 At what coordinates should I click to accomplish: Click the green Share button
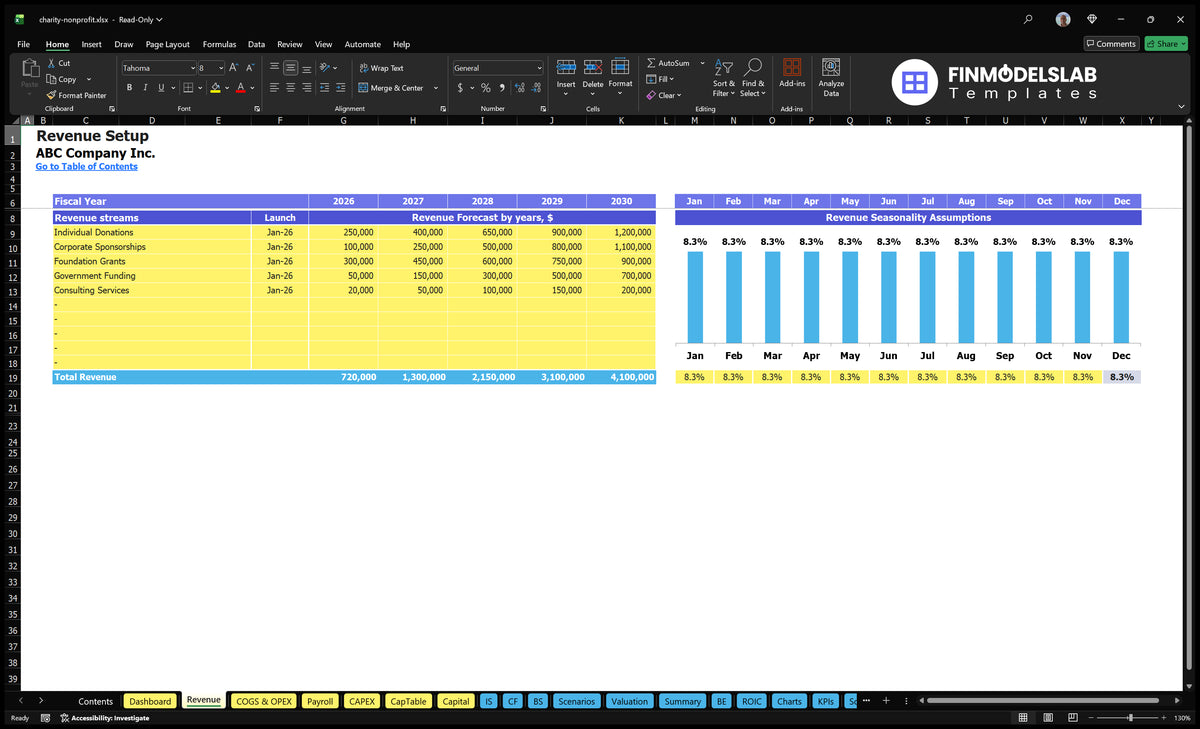[1165, 44]
